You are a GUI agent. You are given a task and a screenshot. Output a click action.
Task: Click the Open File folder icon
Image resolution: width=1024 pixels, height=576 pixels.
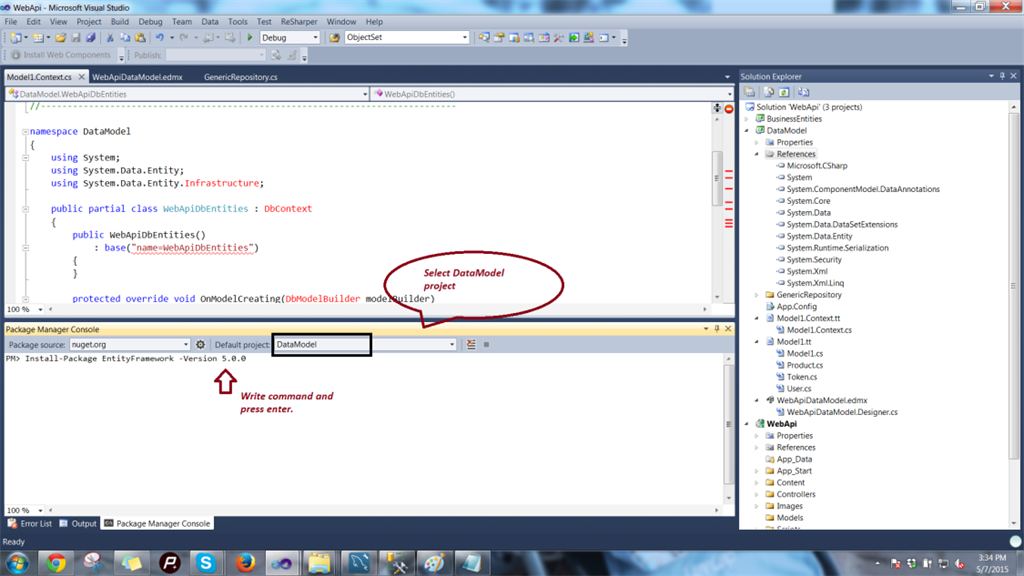(60, 38)
